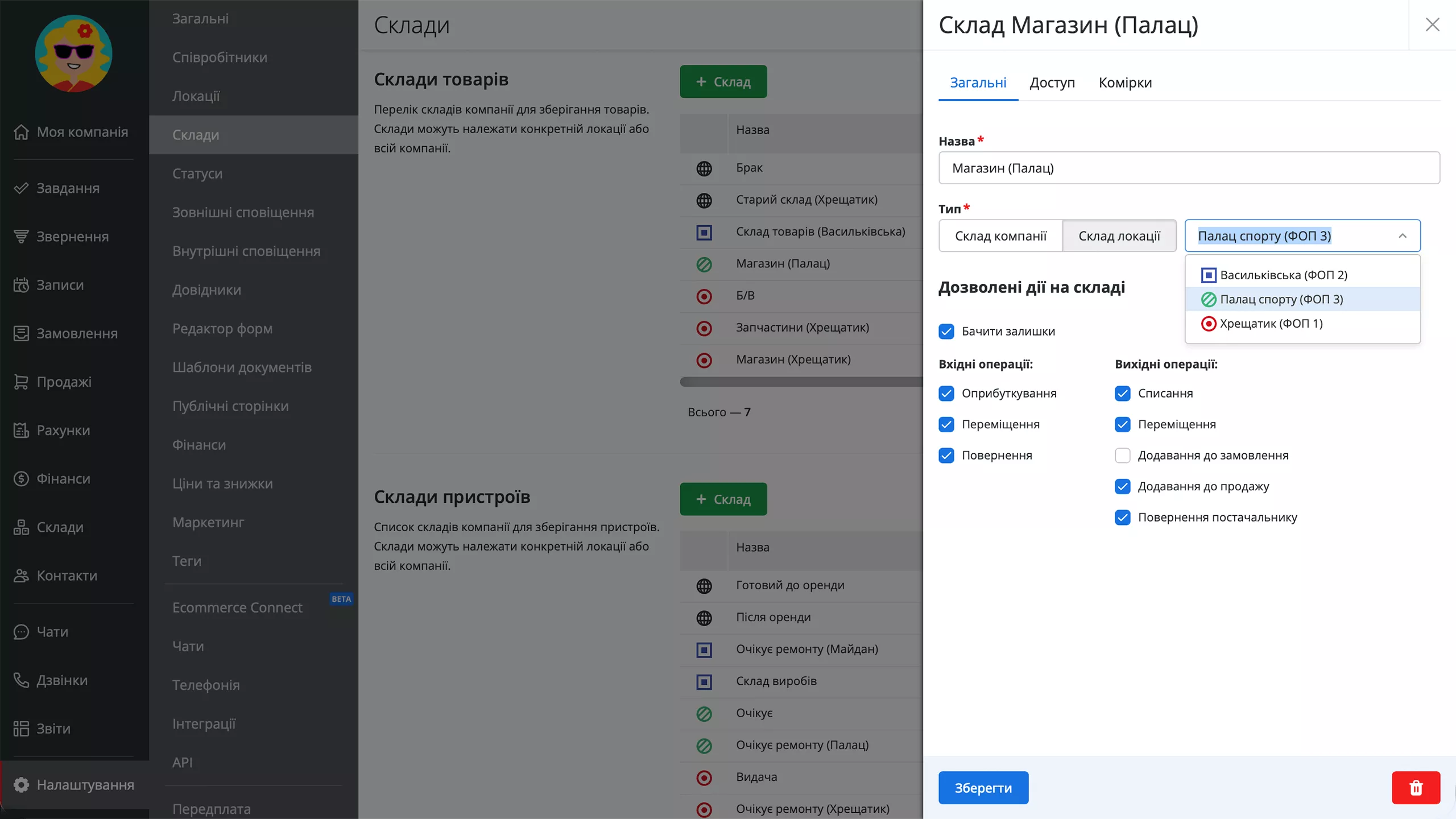Open Після оренди warehouse row
The height and width of the screenshot is (819, 1456).
pyautogui.click(x=801, y=618)
